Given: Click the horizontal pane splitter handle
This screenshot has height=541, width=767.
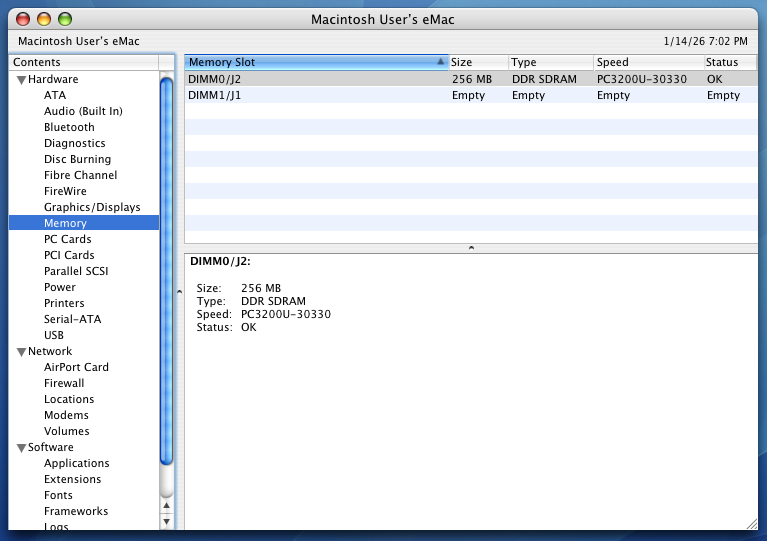Looking at the screenshot, I should coord(471,248).
